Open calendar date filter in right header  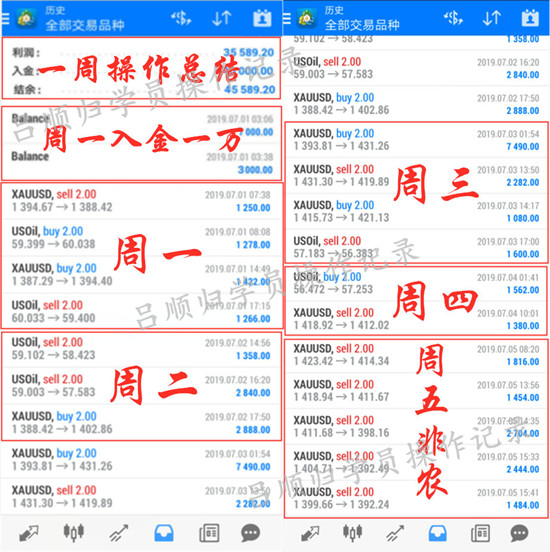530,18
